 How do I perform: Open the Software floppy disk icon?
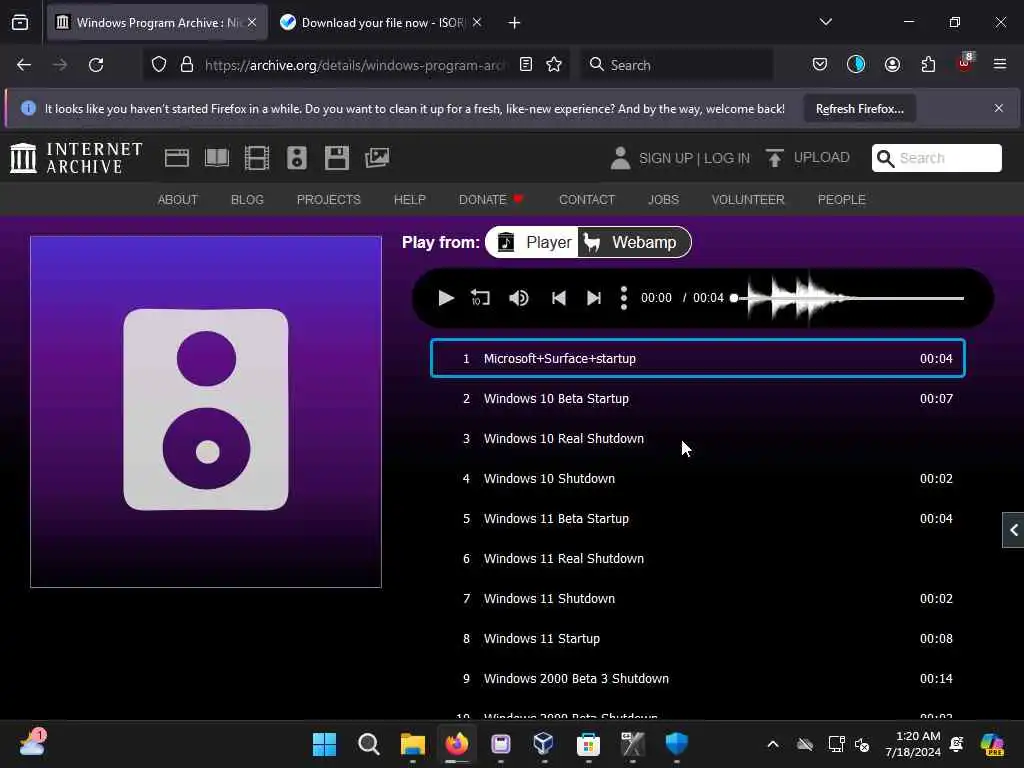(337, 158)
